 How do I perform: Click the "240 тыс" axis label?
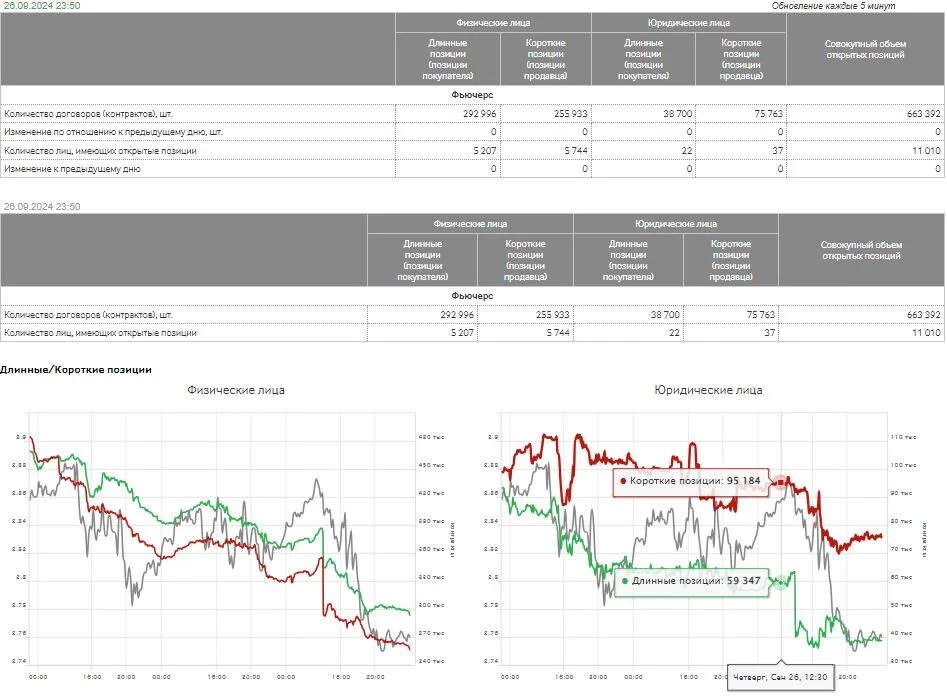[431, 661]
